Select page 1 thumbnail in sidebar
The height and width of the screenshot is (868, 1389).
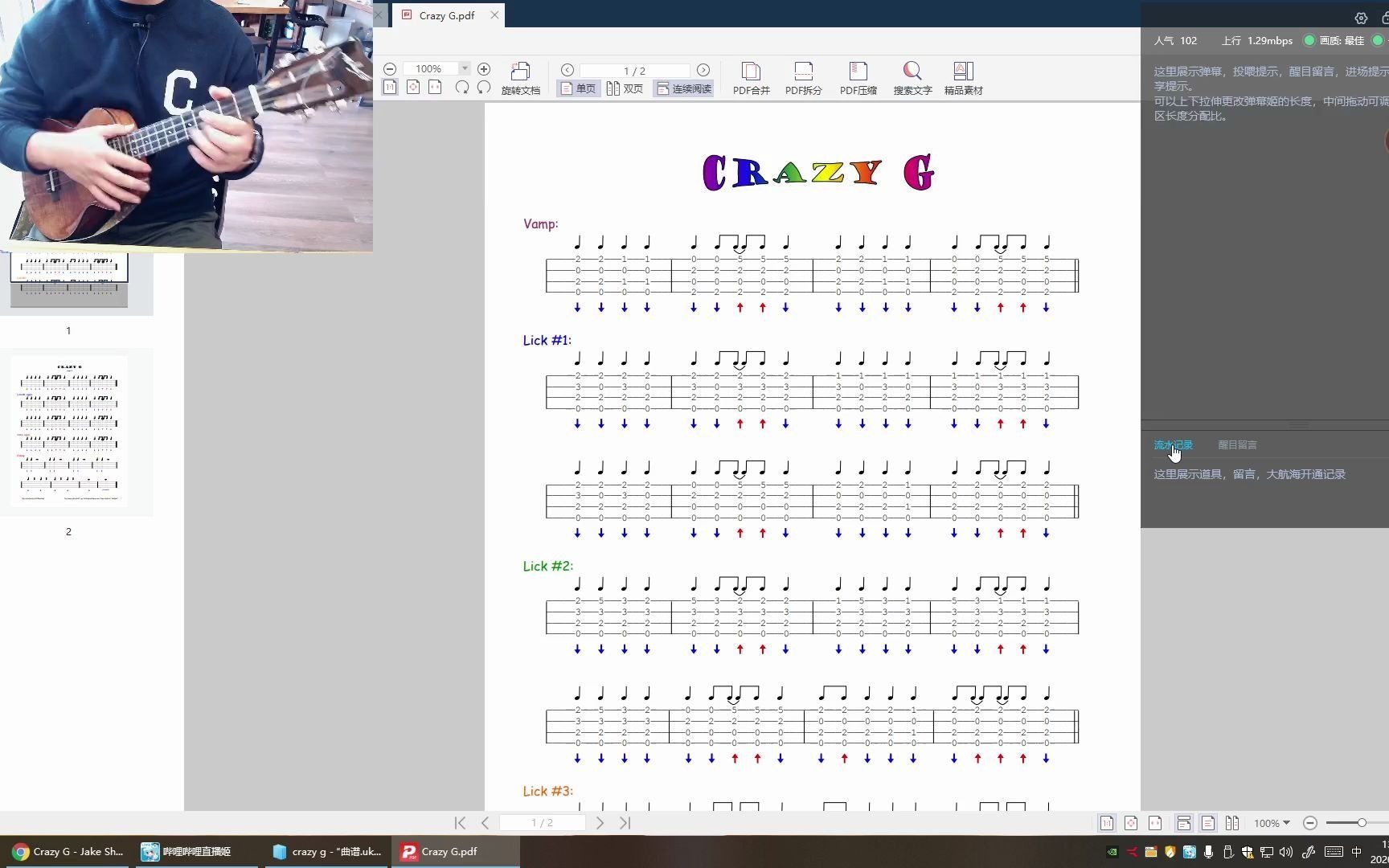pos(69,279)
